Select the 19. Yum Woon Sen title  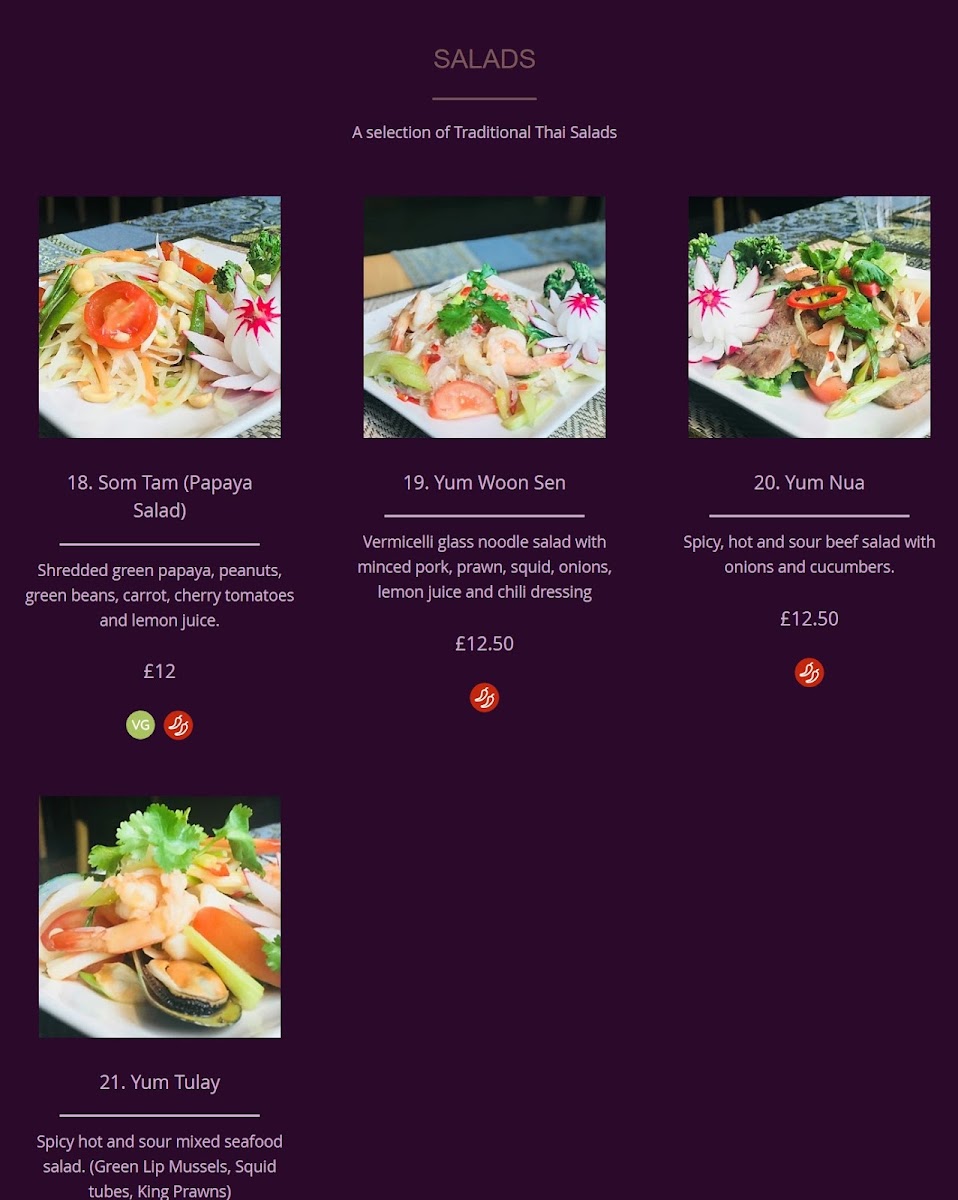click(484, 482)
